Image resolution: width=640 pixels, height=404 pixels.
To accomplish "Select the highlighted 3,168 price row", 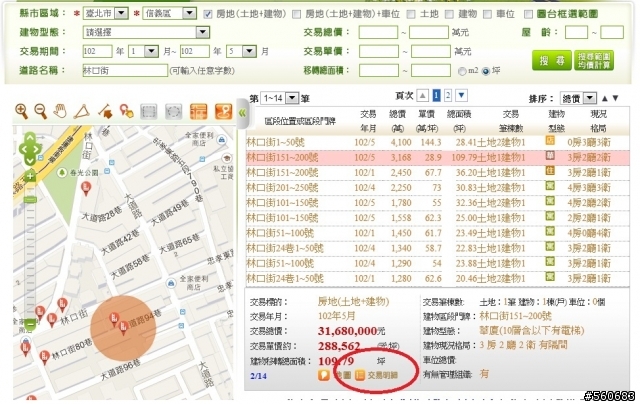I will [x=438, y=158].
